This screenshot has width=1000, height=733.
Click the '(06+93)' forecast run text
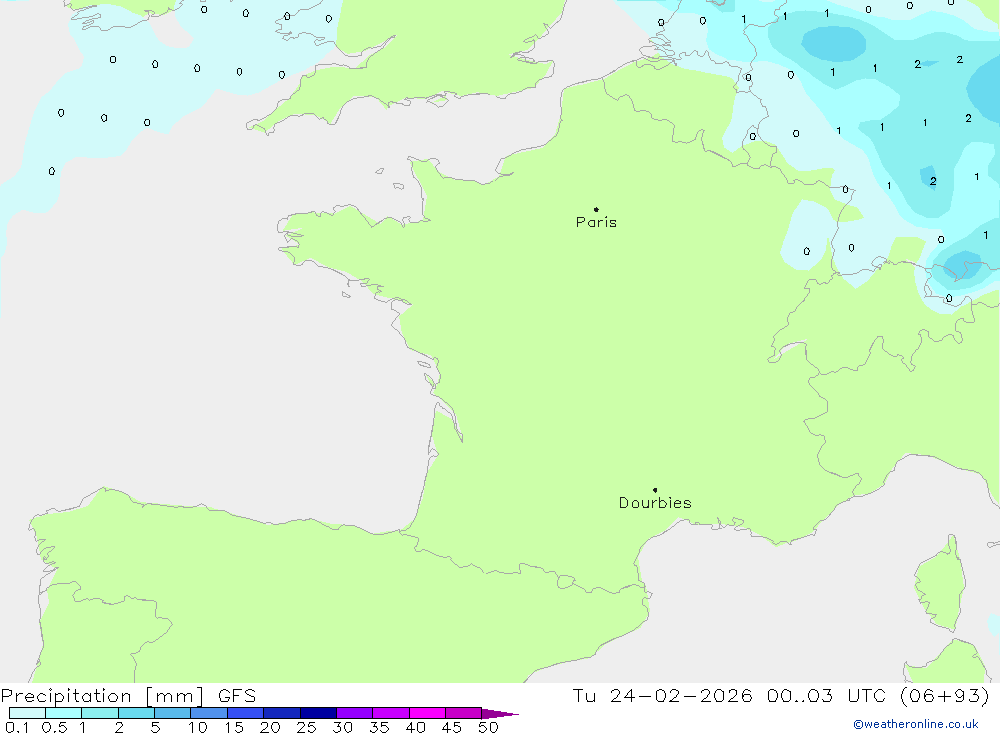(945, 695)
